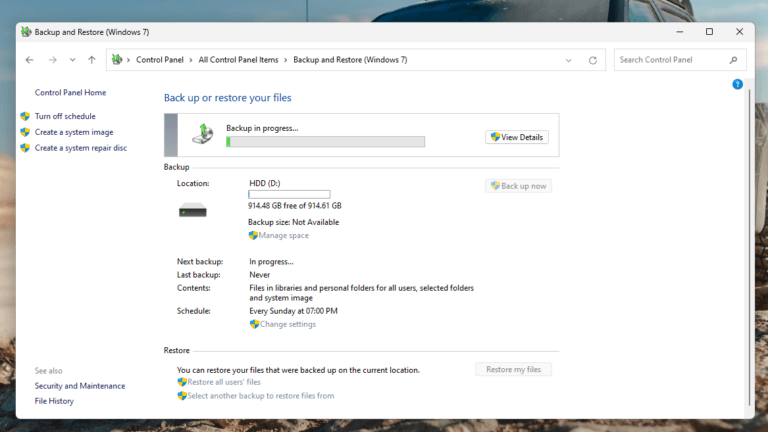This screenshot has width=768, height=432.
Task: Click 'Every Sunday at 07:00 PM' schedule text
Action: point(293,311)
